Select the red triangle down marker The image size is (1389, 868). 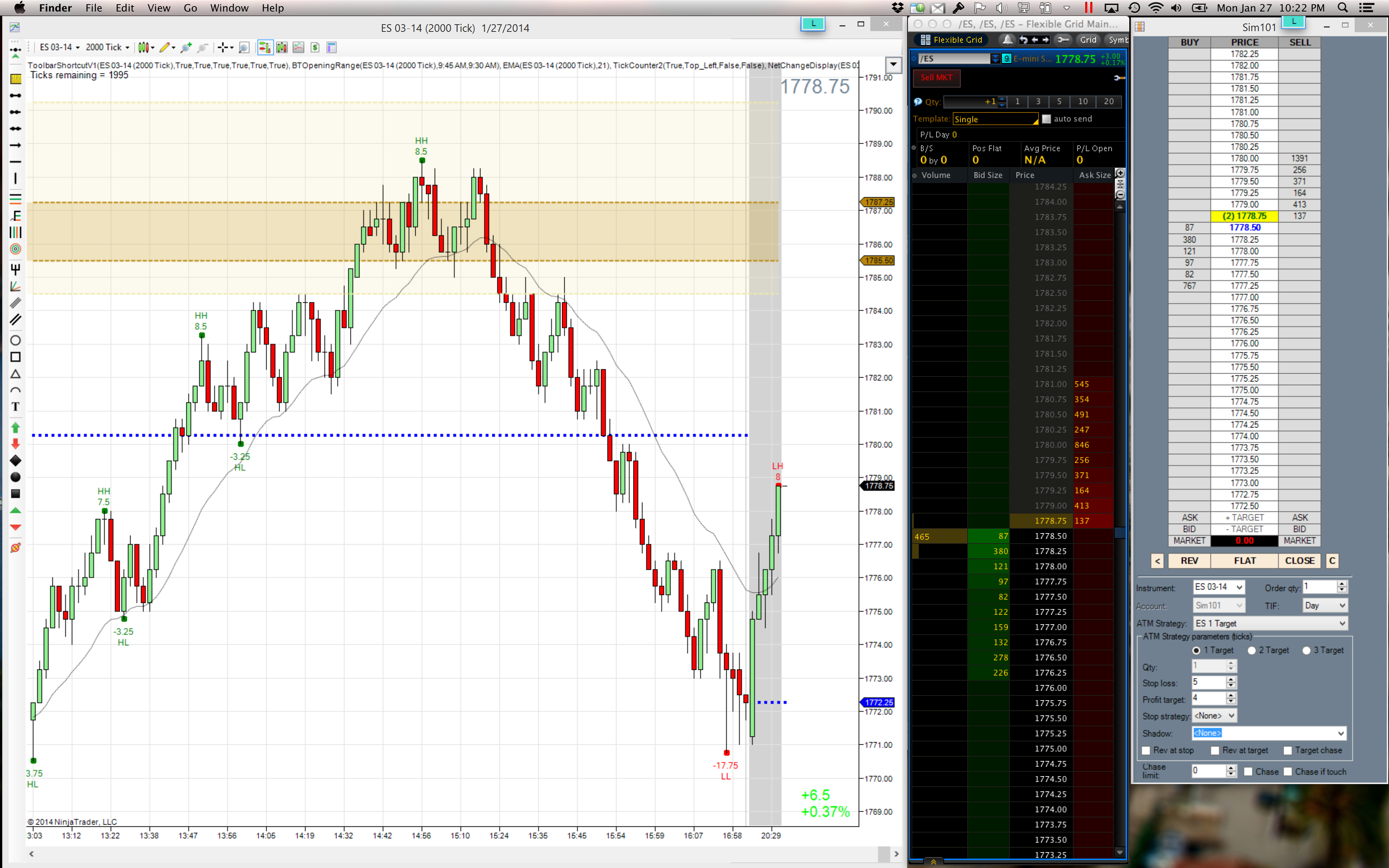pyautogui.click(x=16, y=527)
